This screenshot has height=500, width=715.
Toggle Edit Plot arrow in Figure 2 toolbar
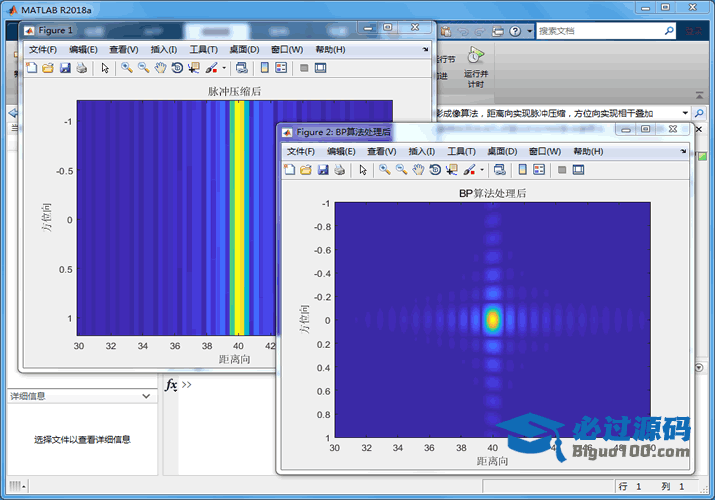[363, 170]
